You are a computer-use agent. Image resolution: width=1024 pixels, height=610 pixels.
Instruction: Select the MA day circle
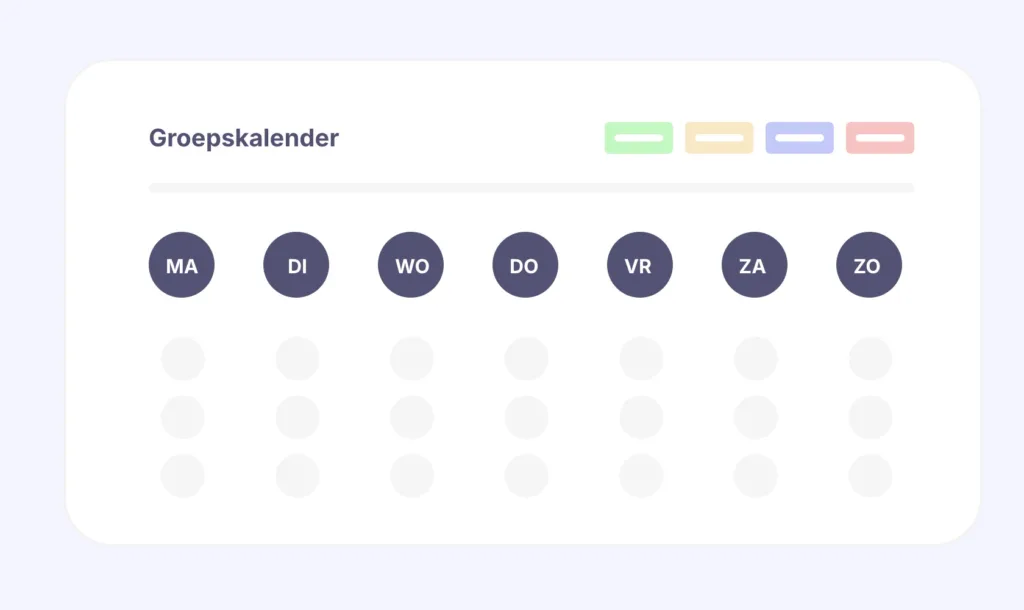(181, 265)
